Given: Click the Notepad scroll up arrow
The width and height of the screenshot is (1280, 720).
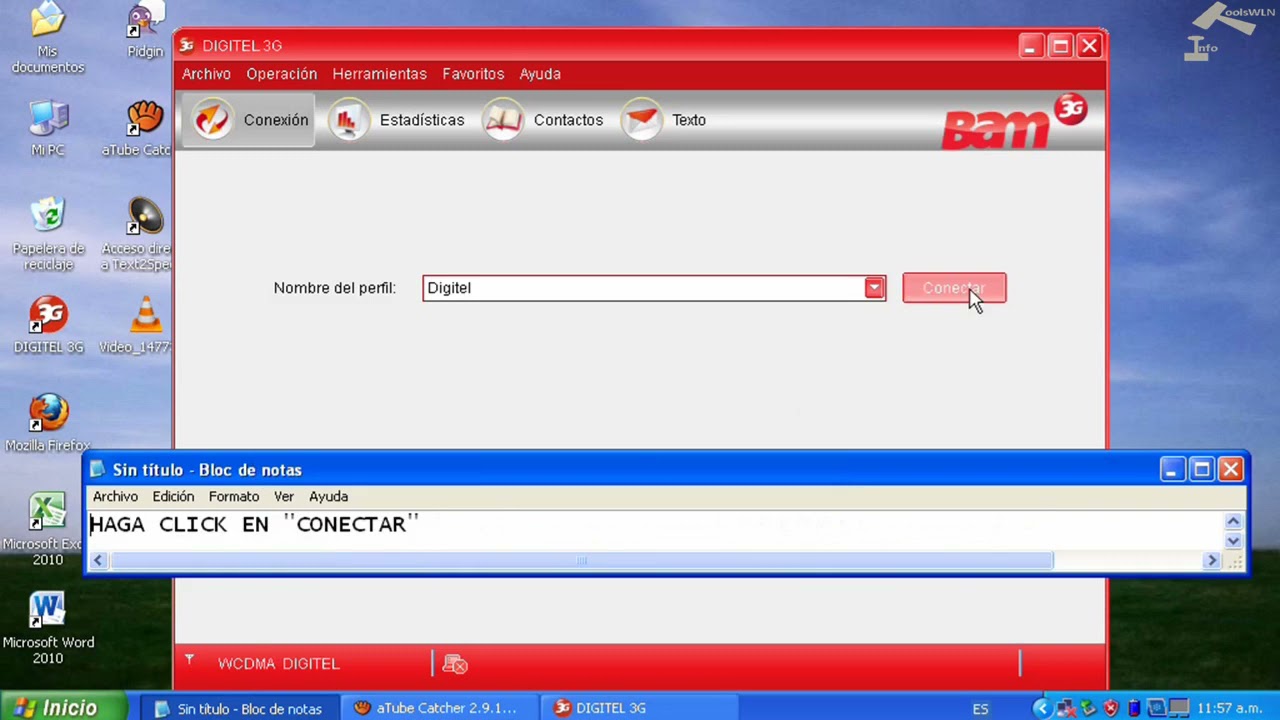Looking at the screenshot, I should pyautogui.click(x=1233, y=521).
